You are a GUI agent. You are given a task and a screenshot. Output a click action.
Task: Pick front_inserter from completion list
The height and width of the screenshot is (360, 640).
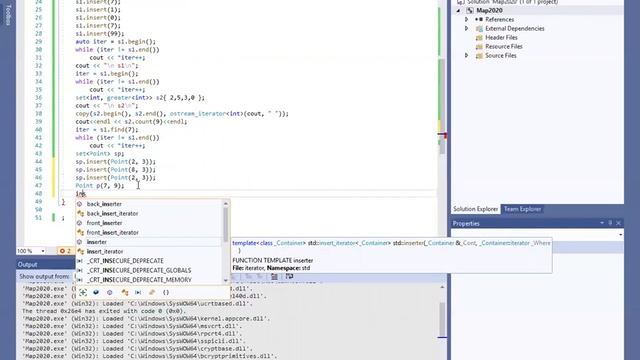[104, 223]
